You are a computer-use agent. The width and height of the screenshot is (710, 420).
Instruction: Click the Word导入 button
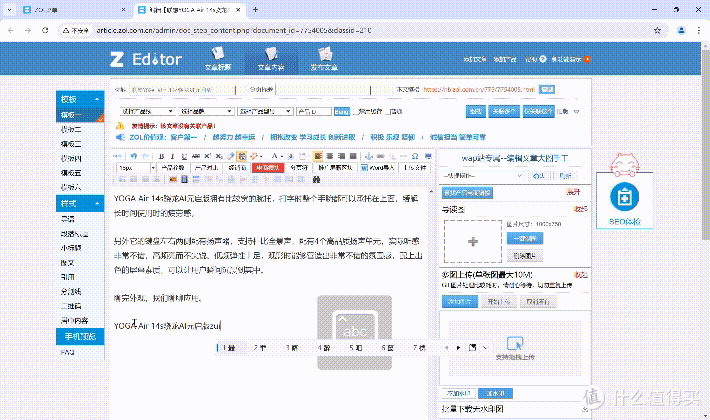coord(379,168)
